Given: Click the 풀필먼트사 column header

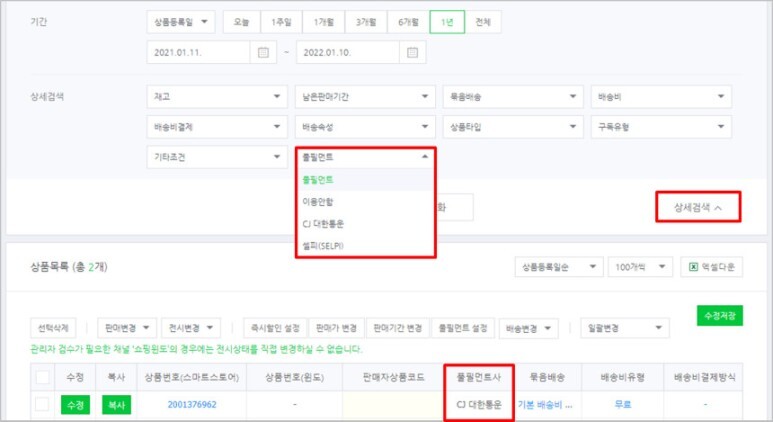Looking at the screenshot, I should (x=479, y=378).
